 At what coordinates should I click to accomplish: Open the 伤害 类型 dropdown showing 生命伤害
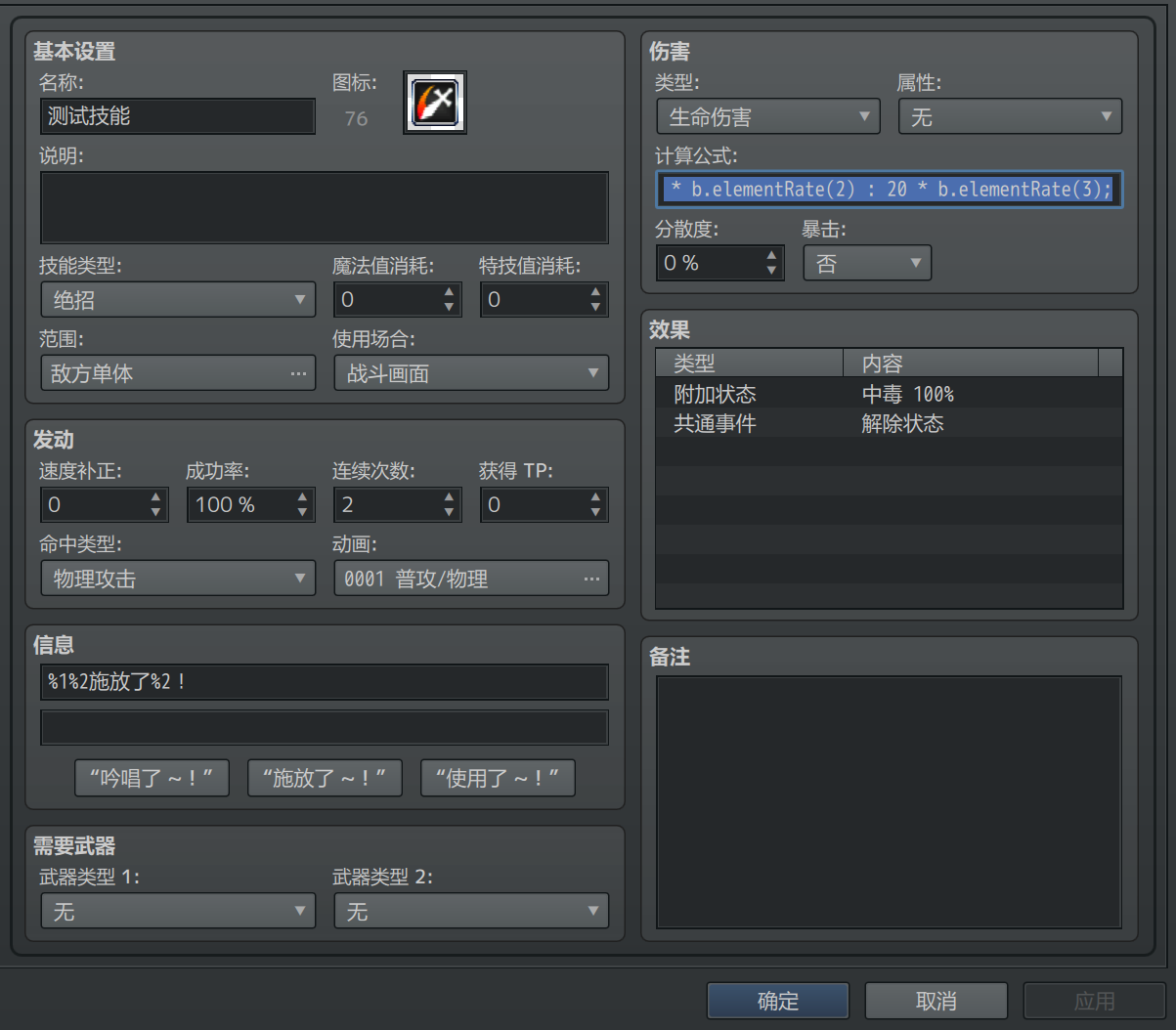pos(768,117)
